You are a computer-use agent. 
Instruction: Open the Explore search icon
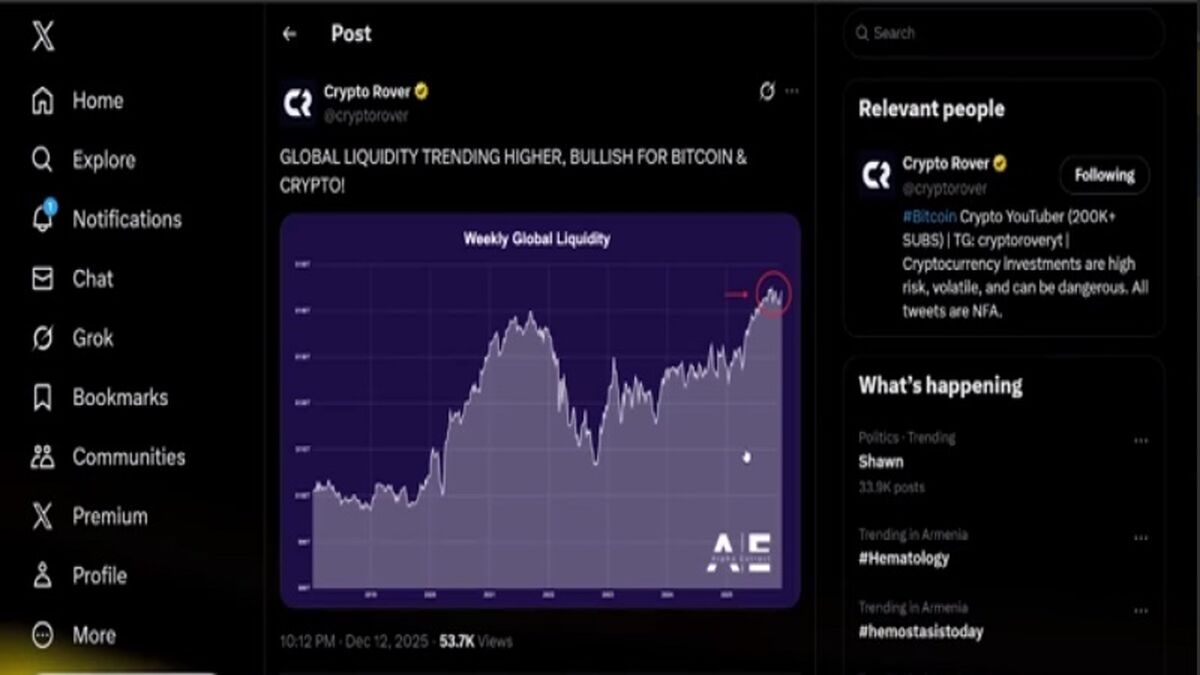[x=42, y=160]
